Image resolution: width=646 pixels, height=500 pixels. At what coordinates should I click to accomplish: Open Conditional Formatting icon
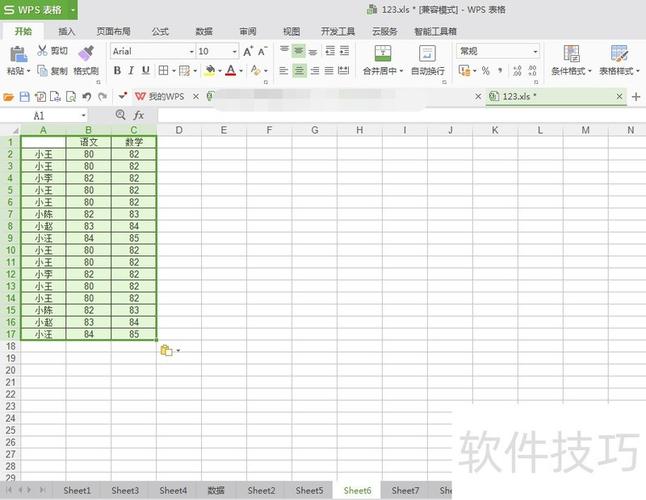tap(571, 54)
